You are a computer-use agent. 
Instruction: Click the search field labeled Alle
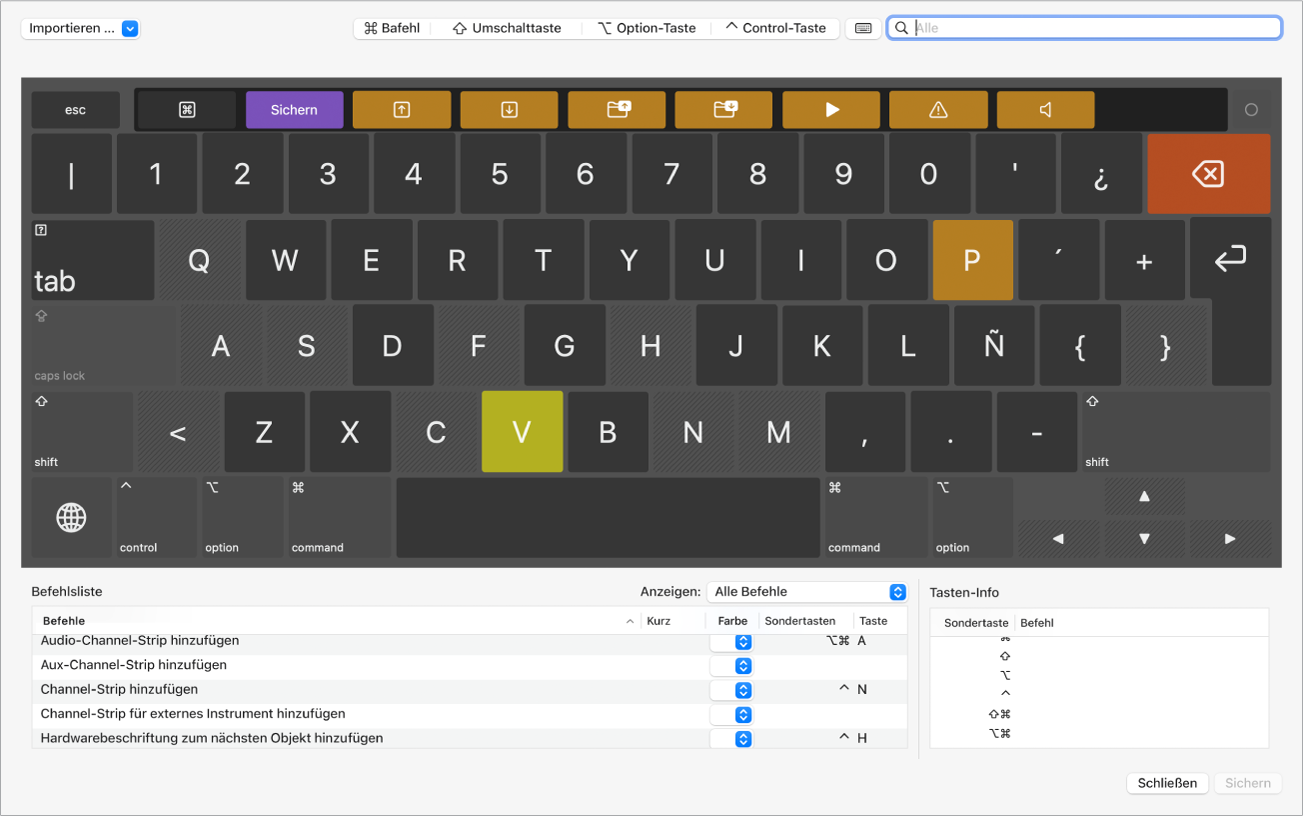[x=1085, y=27]
